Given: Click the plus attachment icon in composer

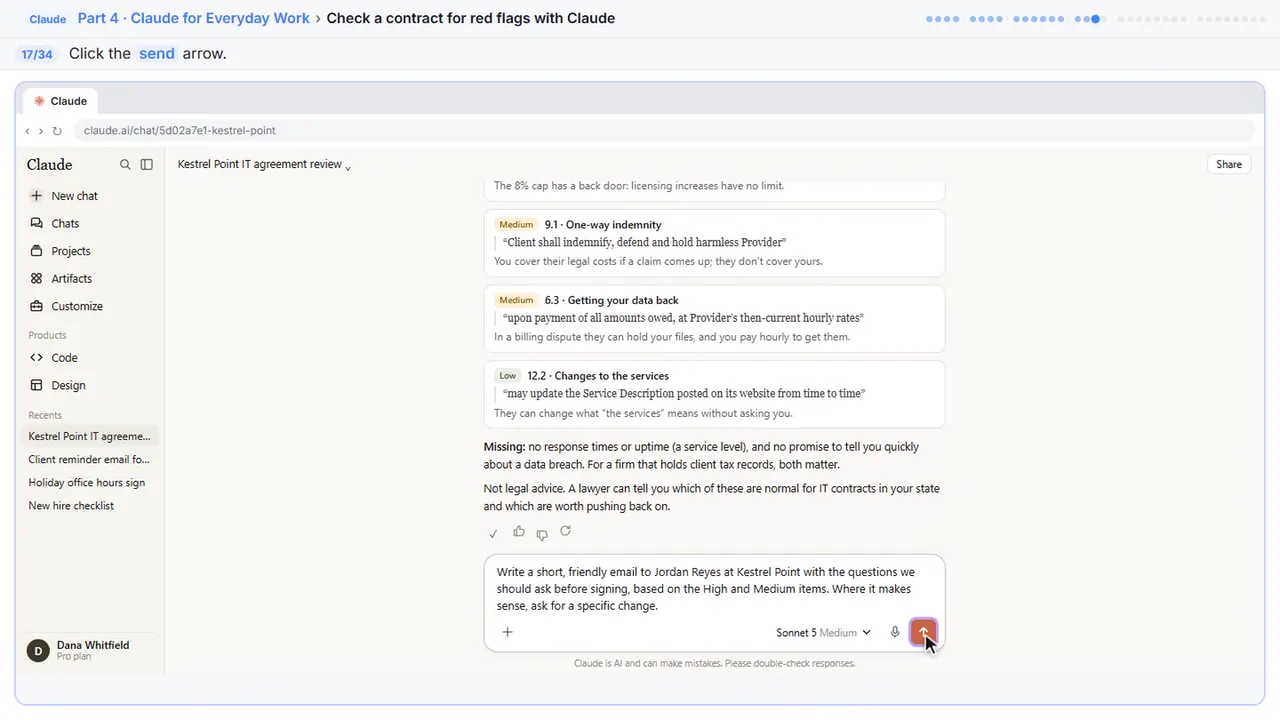Looking at the screenshot, I should (x=507, y=632).
